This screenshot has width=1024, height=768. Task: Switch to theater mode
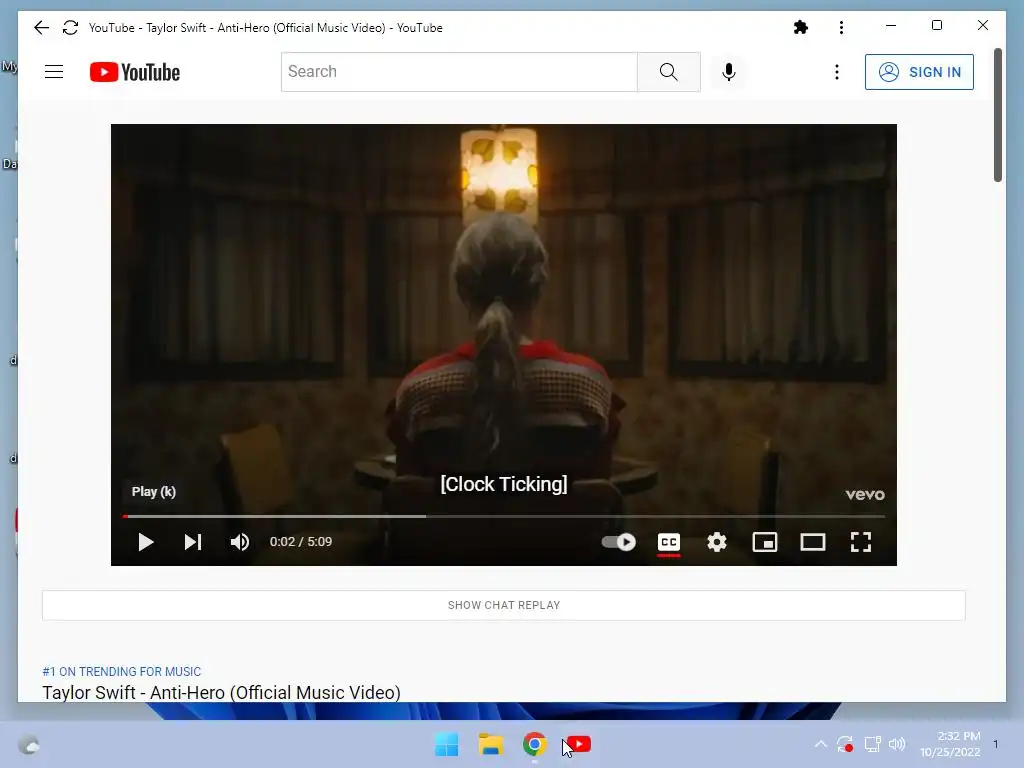coord(813,542)
